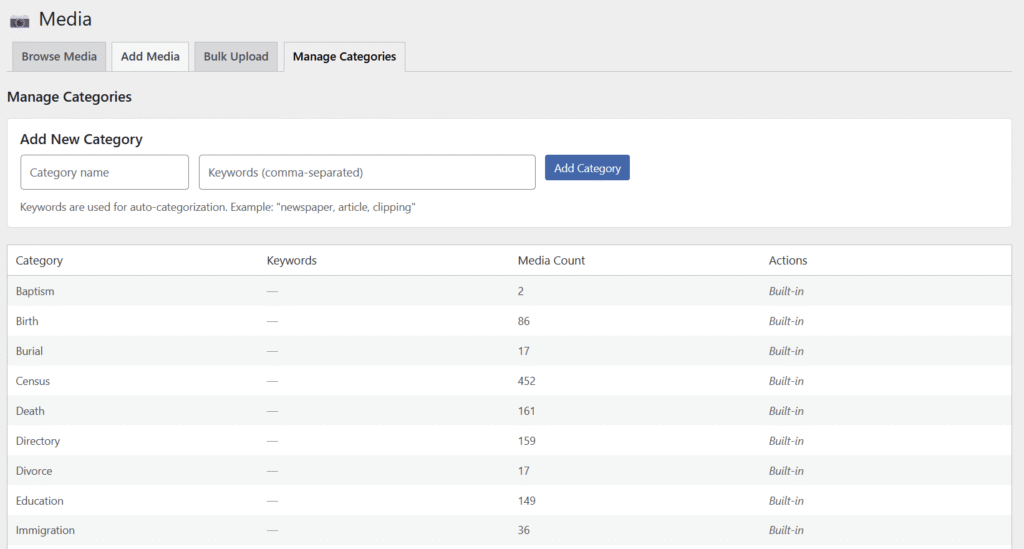1024x549 pixels.
Task: Go to the Bulk Upload tab
Action: tap(236, 57)
